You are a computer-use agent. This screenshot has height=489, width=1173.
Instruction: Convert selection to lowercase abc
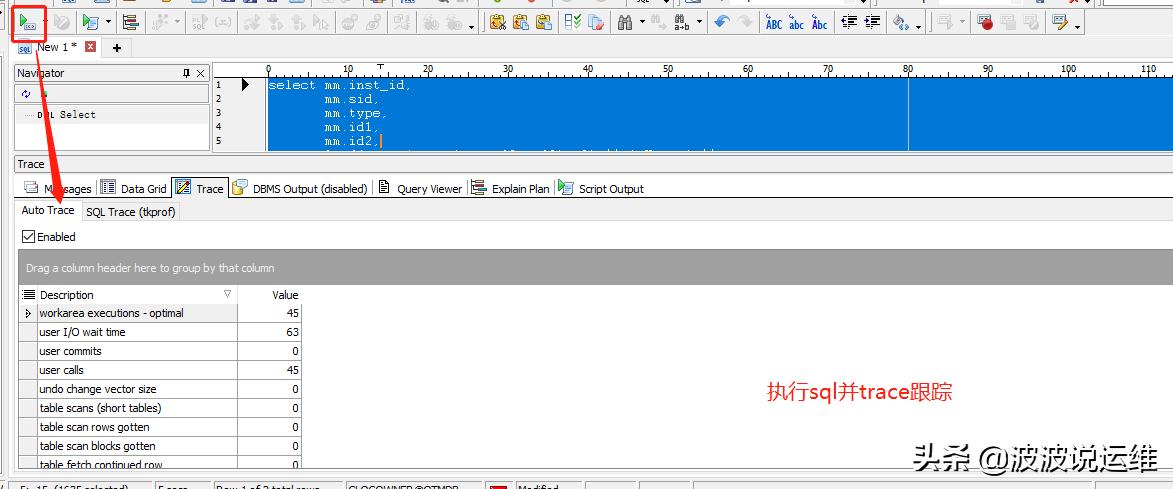[x=797, y=23]
